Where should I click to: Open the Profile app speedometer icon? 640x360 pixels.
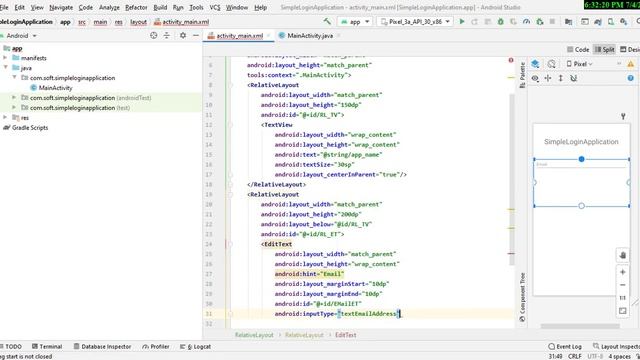pos(527,22)
